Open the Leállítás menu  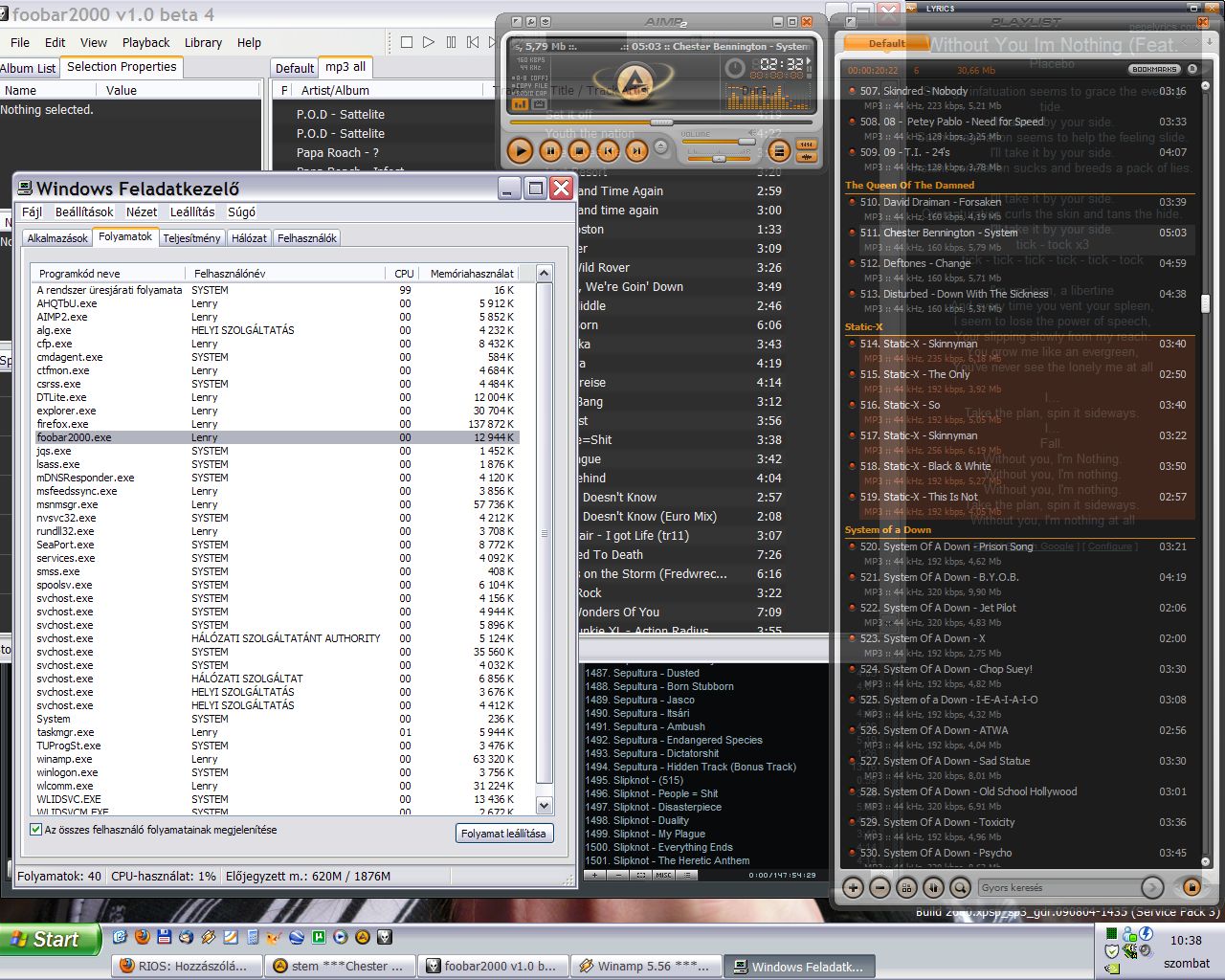192,212
